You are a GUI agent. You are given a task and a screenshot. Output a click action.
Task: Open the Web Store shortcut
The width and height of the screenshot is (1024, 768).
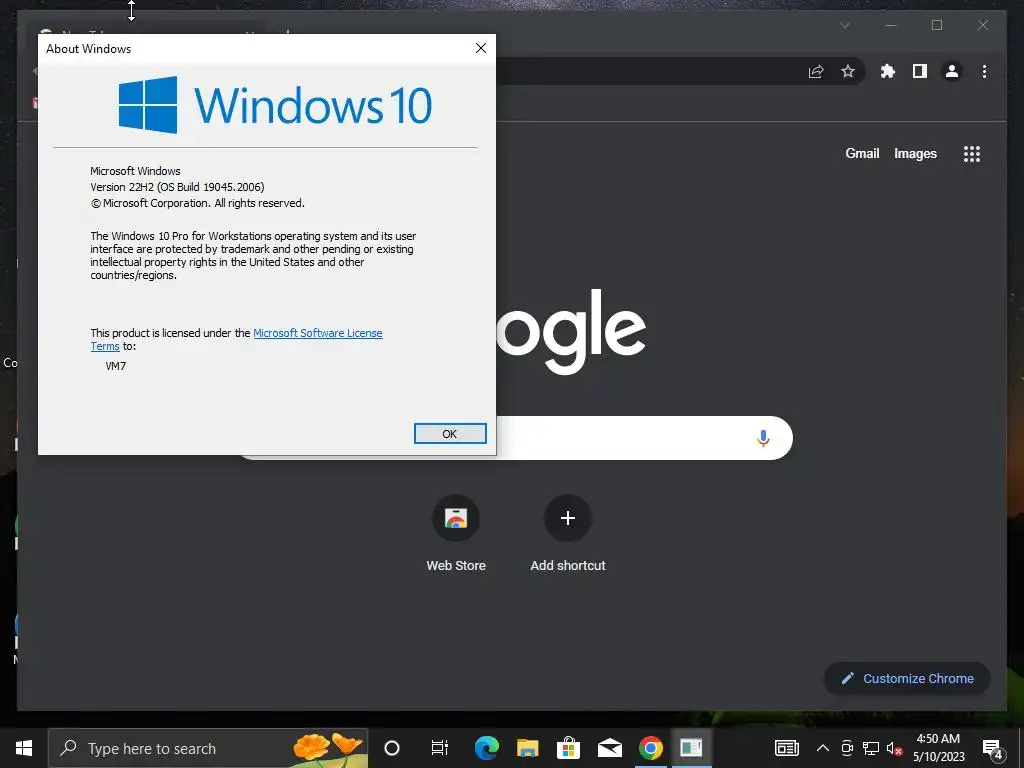456,534
